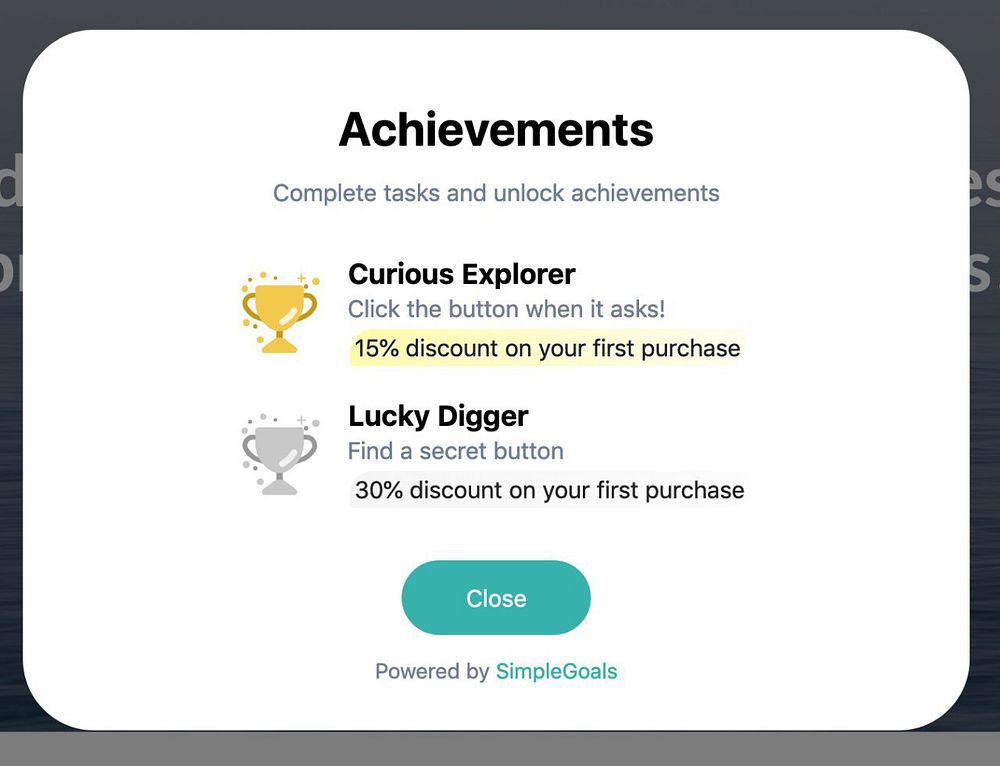Click the gold trophy icon
The image size is (1000, 766).
(x=279, y=312)
